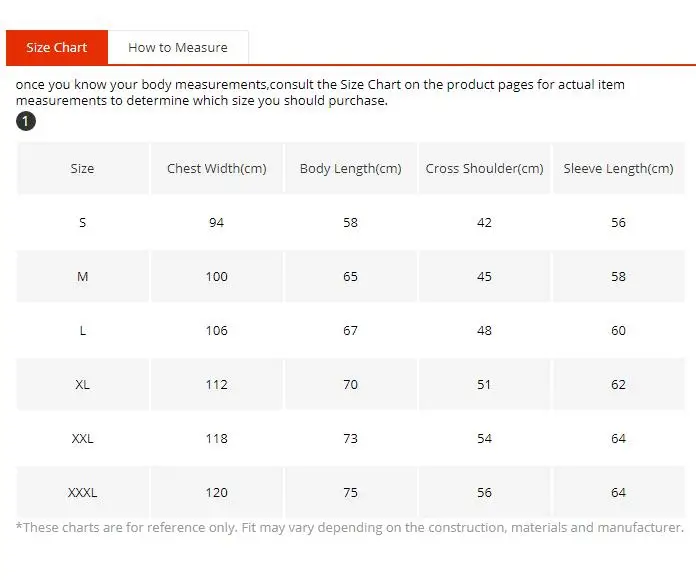Select the M size row label
Image resolution: width=696 pixels, height=580 pixels.
(83, 276)
